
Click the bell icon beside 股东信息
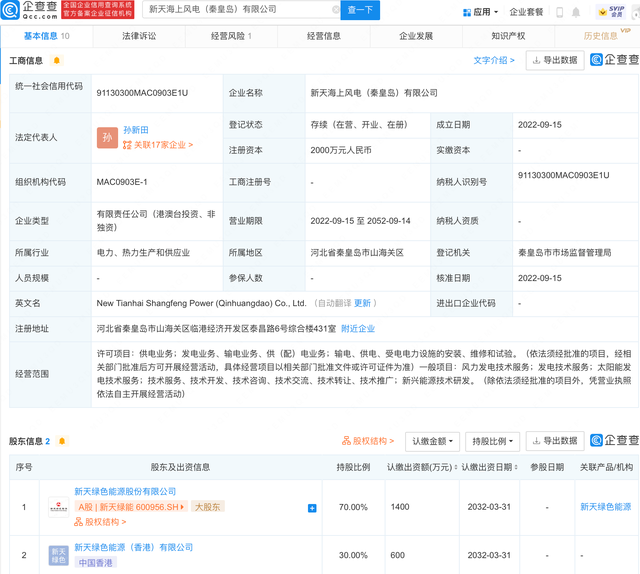[62, 441]
